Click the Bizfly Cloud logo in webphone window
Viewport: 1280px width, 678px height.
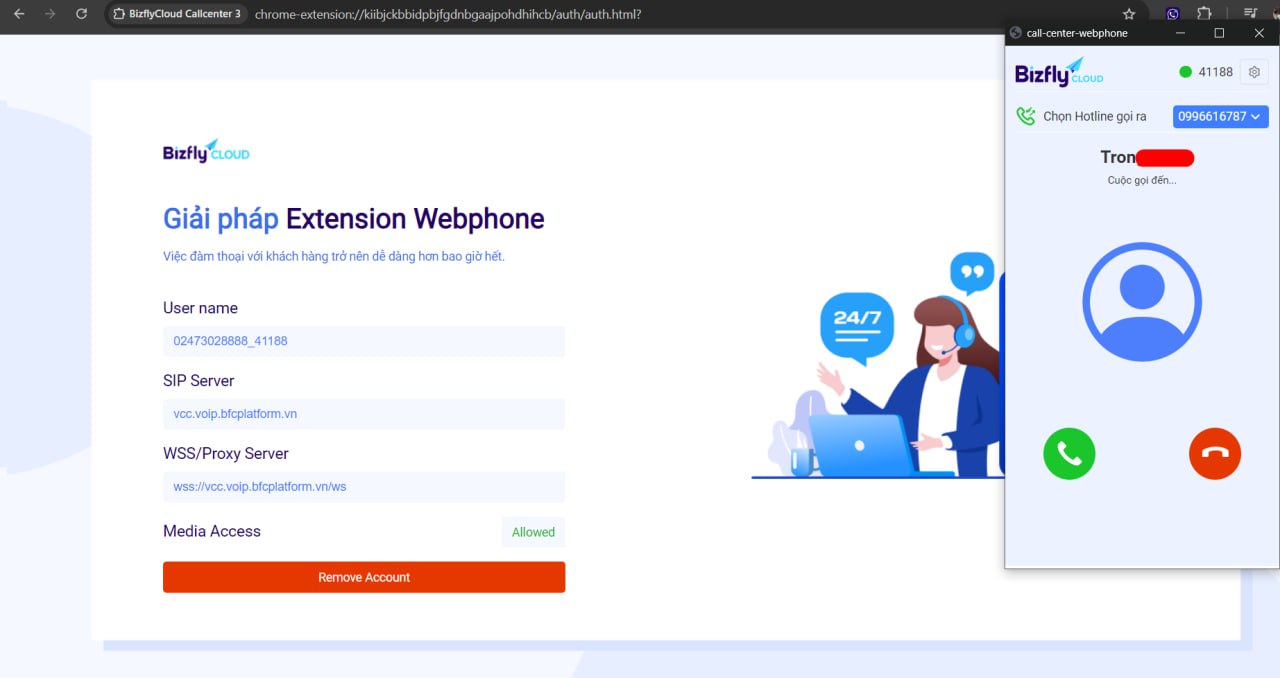coord(1059,72)
